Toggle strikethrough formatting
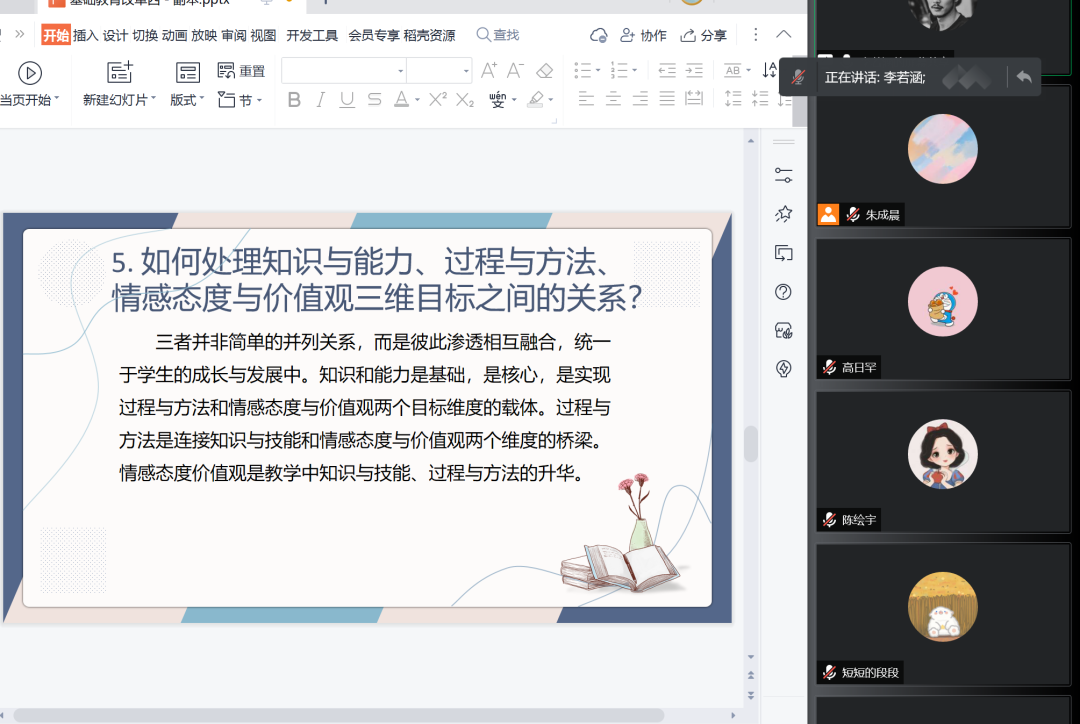Image resolution: width=1080 pixels, height=724 pixels. [374, 100]
